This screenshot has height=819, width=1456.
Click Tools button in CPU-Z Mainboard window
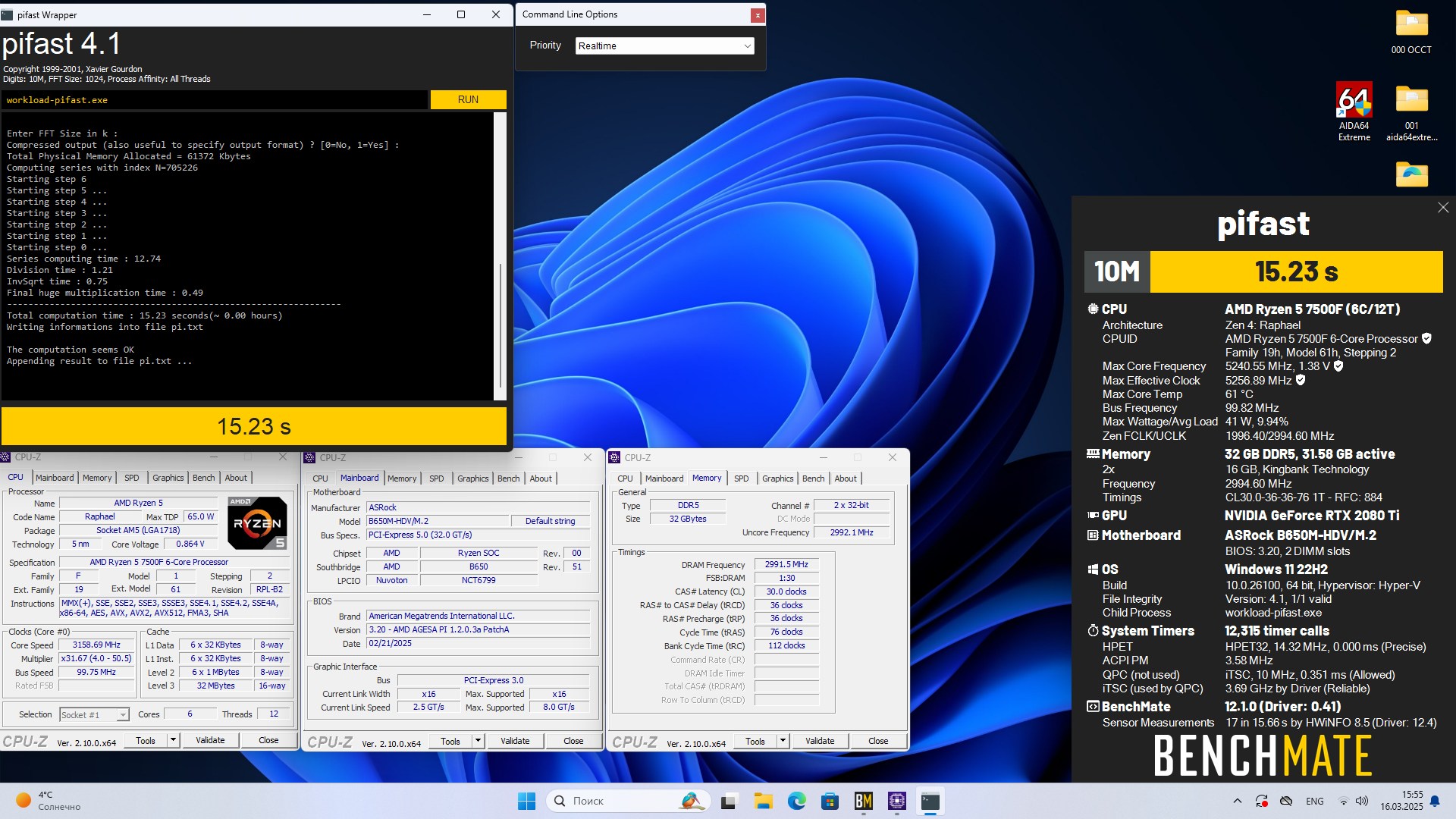450,741
